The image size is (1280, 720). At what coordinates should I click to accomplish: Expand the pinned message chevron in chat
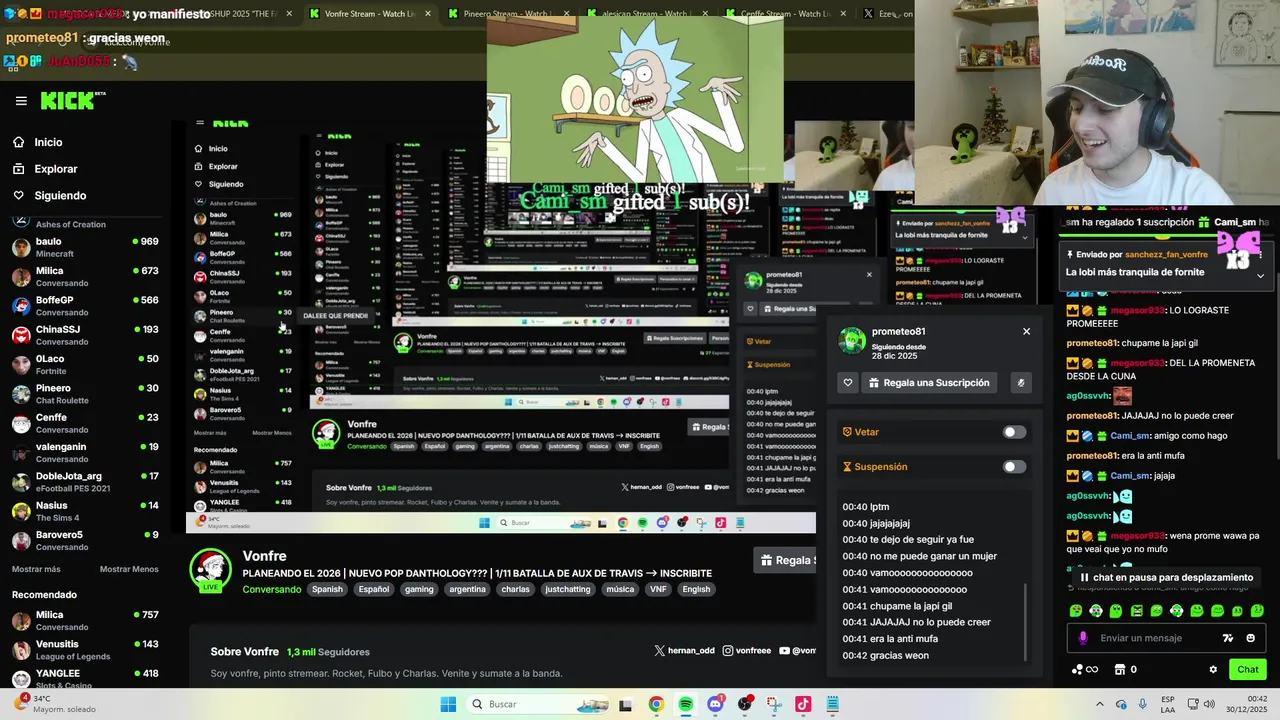tap(1260, 276)
